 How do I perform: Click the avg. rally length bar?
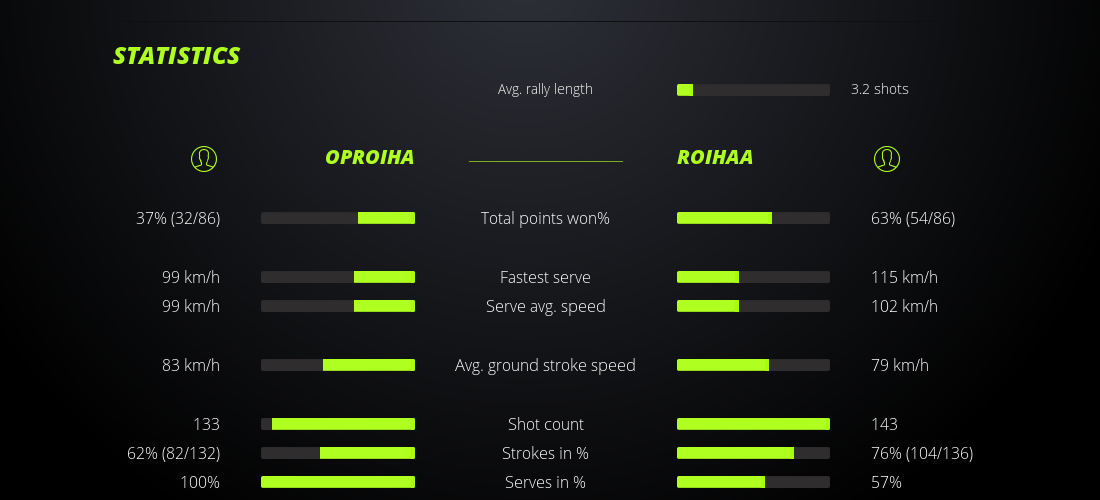pyautogui.click(x=753, y=90)
